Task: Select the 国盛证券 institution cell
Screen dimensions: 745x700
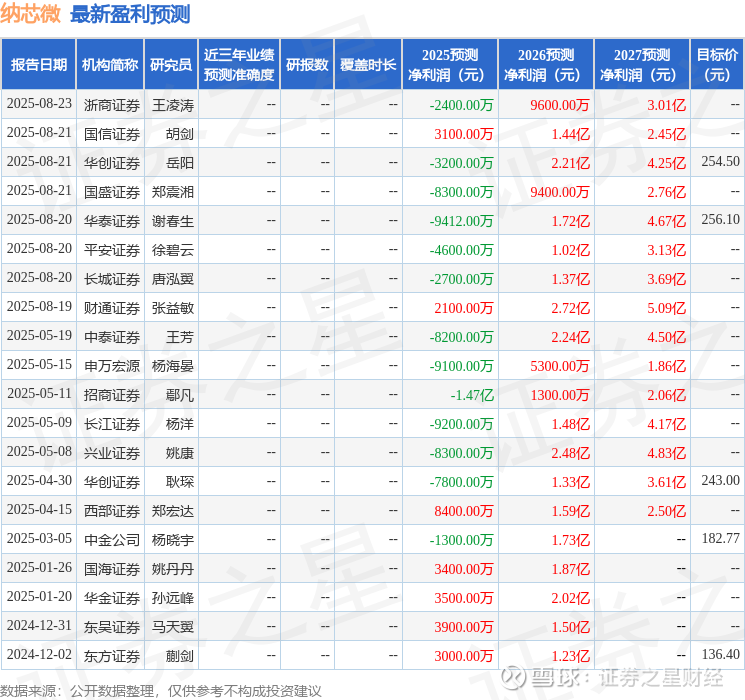Action: [x=112, y=192]
